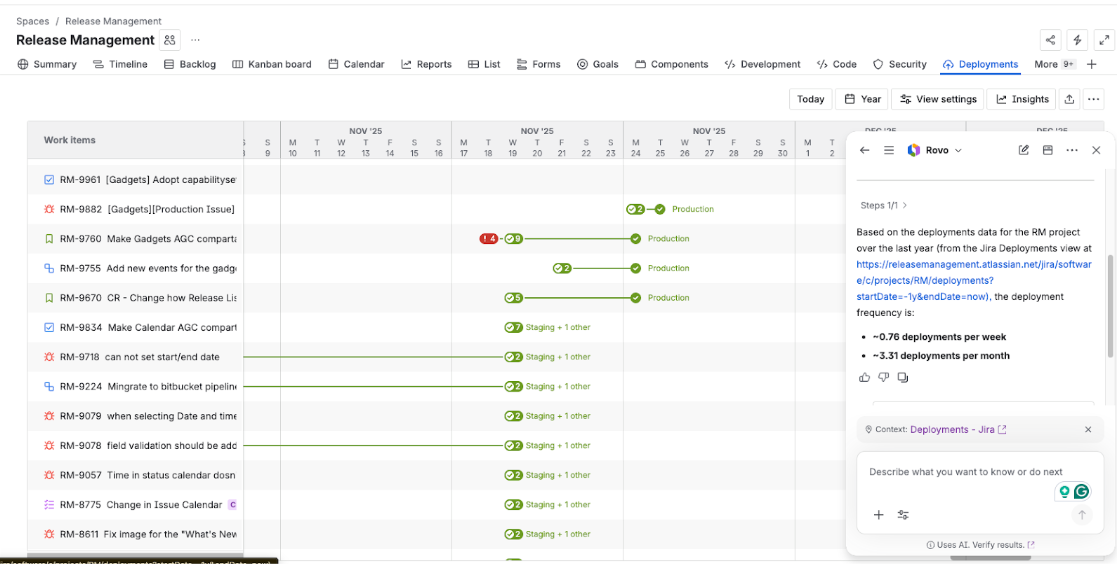This screenshot has width=1117, height=571.
Task: Open the Rovo input settings sliders icon
Action: tap(903, 515)
